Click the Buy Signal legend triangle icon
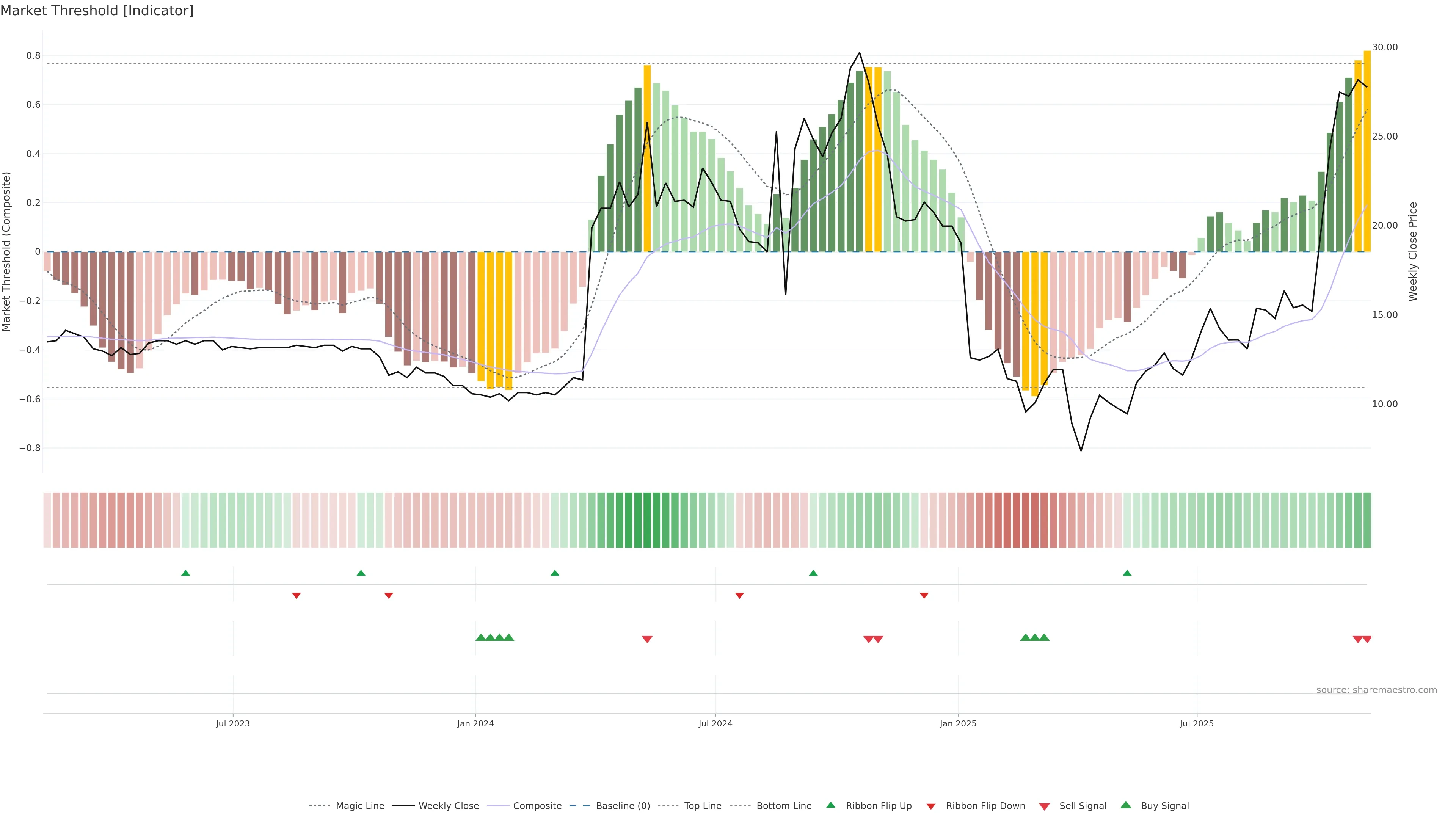Image resolution: width=1456 pixels, height=819 pixels. (1126, 805)
